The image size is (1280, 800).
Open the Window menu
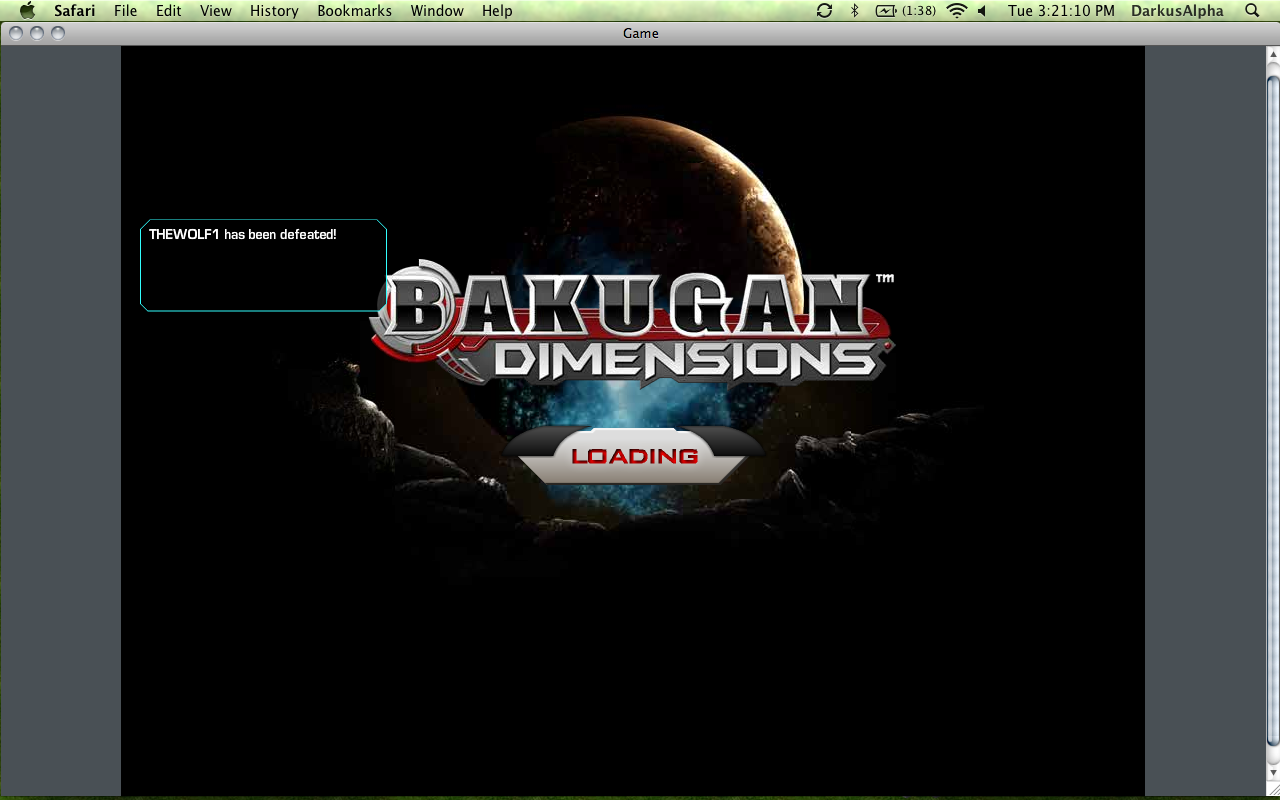pyautogui.click(x=437, y=11)
